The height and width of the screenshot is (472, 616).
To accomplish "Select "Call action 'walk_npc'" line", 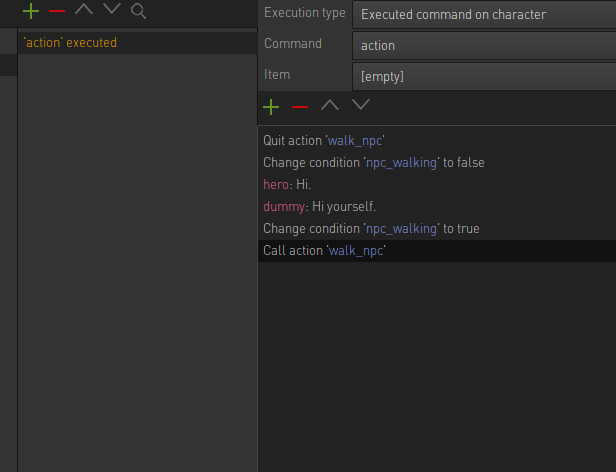I will pos(437,251).
